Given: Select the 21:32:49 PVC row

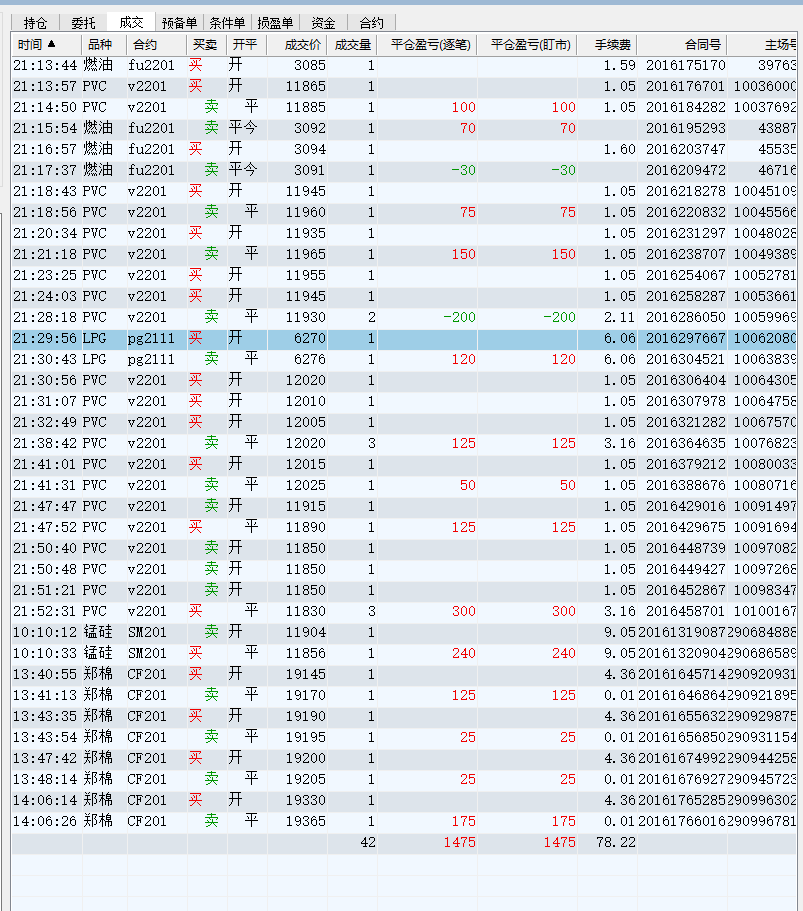Looking at the screenshot, I should pos(404,422).
